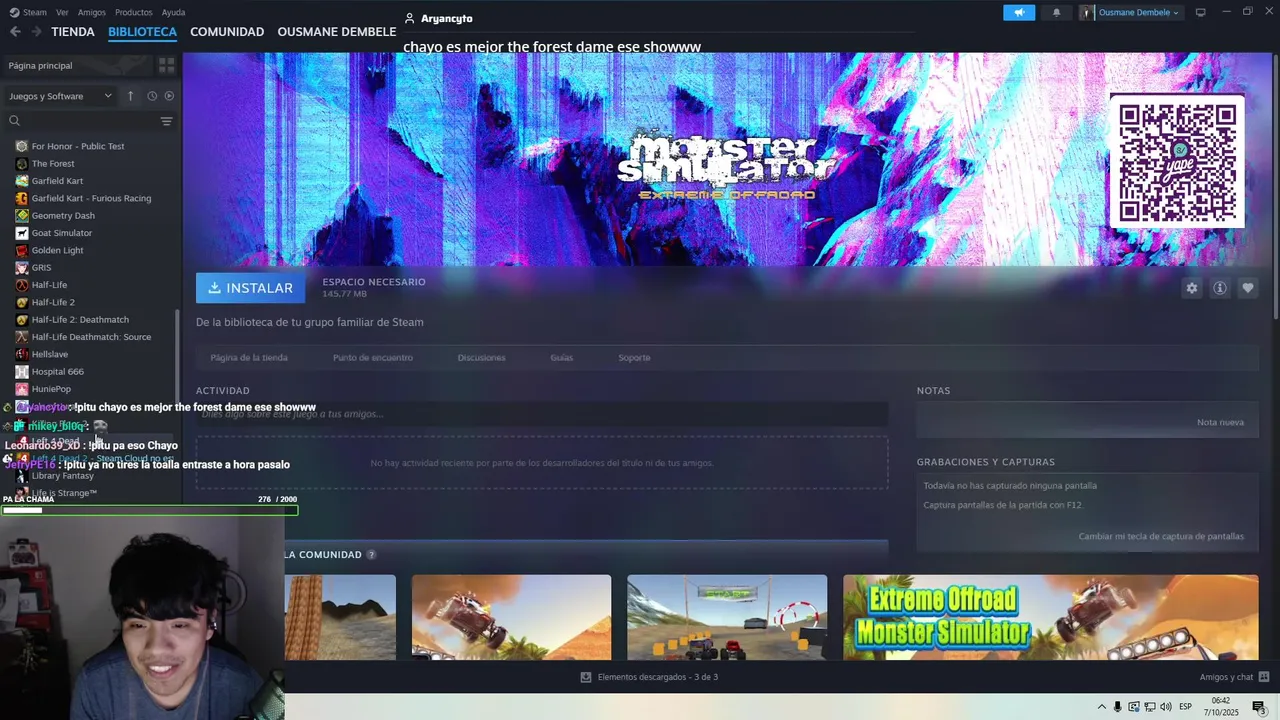The image size is (1280, 720).
Task: Enter Big Picture mode via monitor icon
Action: (1201, 12)
